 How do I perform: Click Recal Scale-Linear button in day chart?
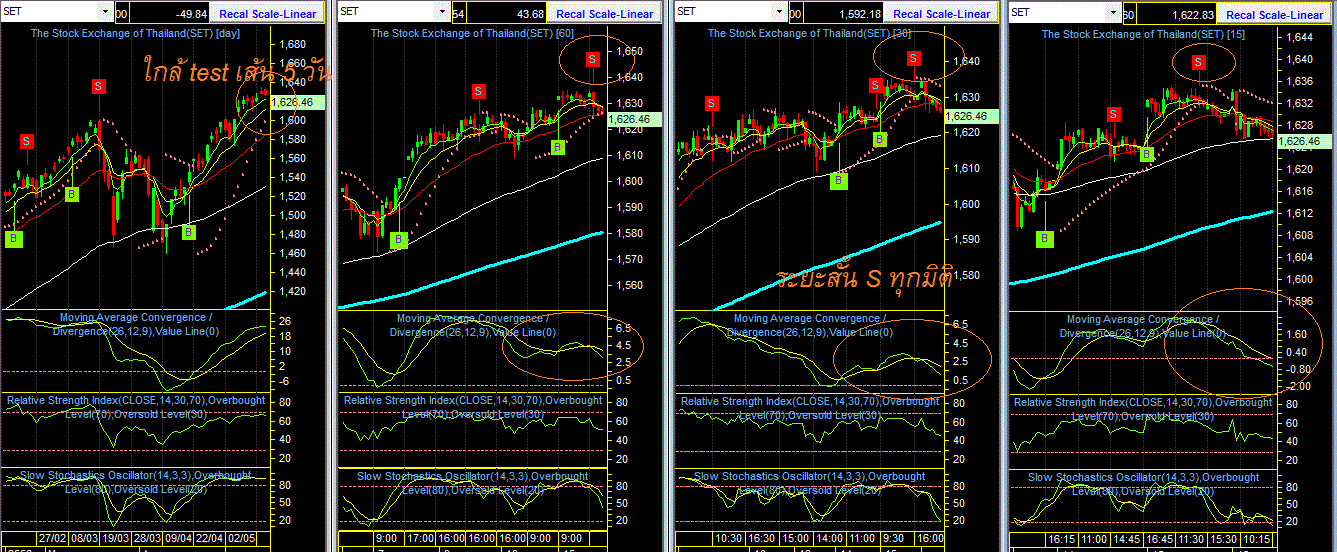coord(267,14)
